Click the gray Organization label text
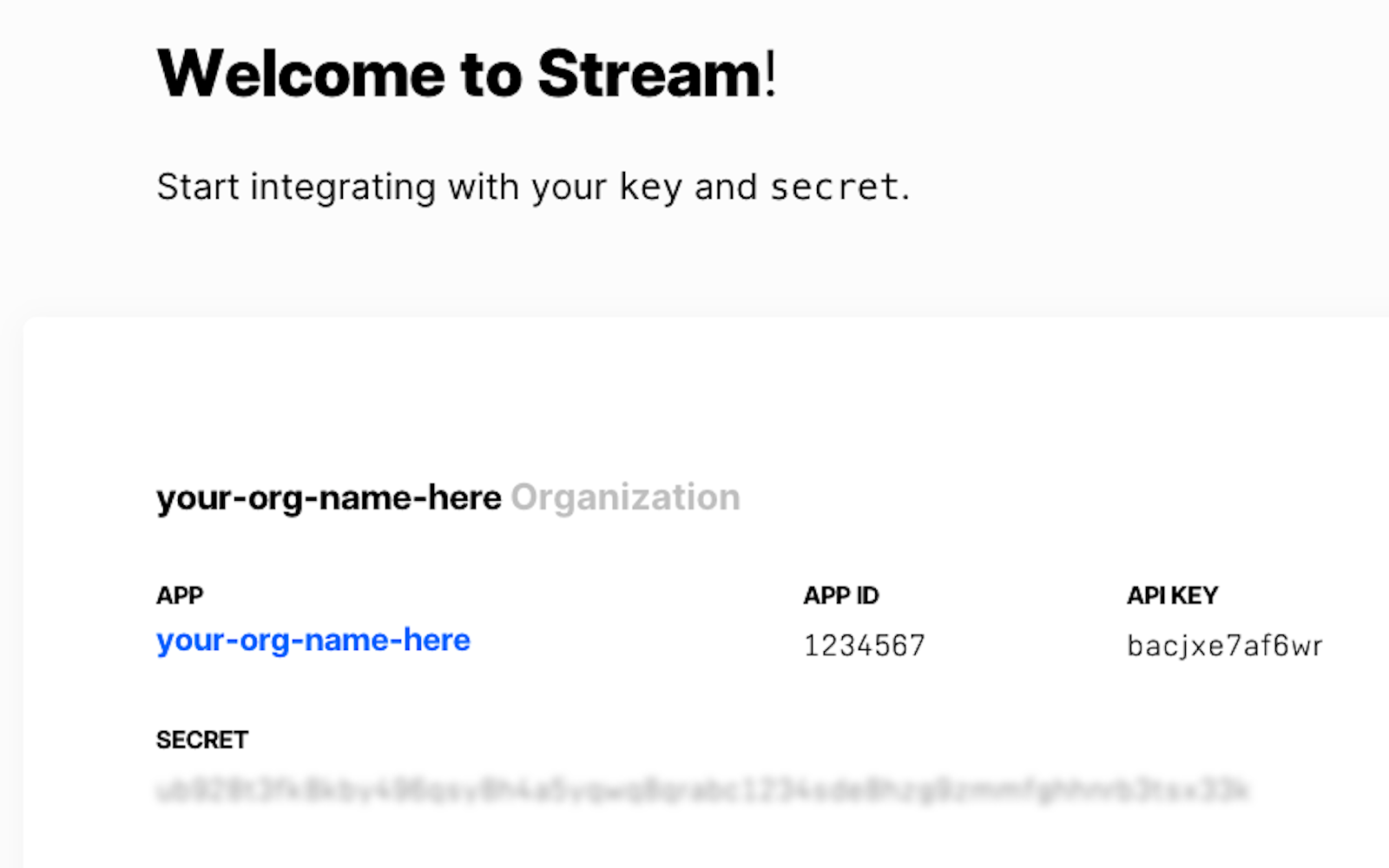The width and height of the screenshot is (1389, 868). [625, 497]
